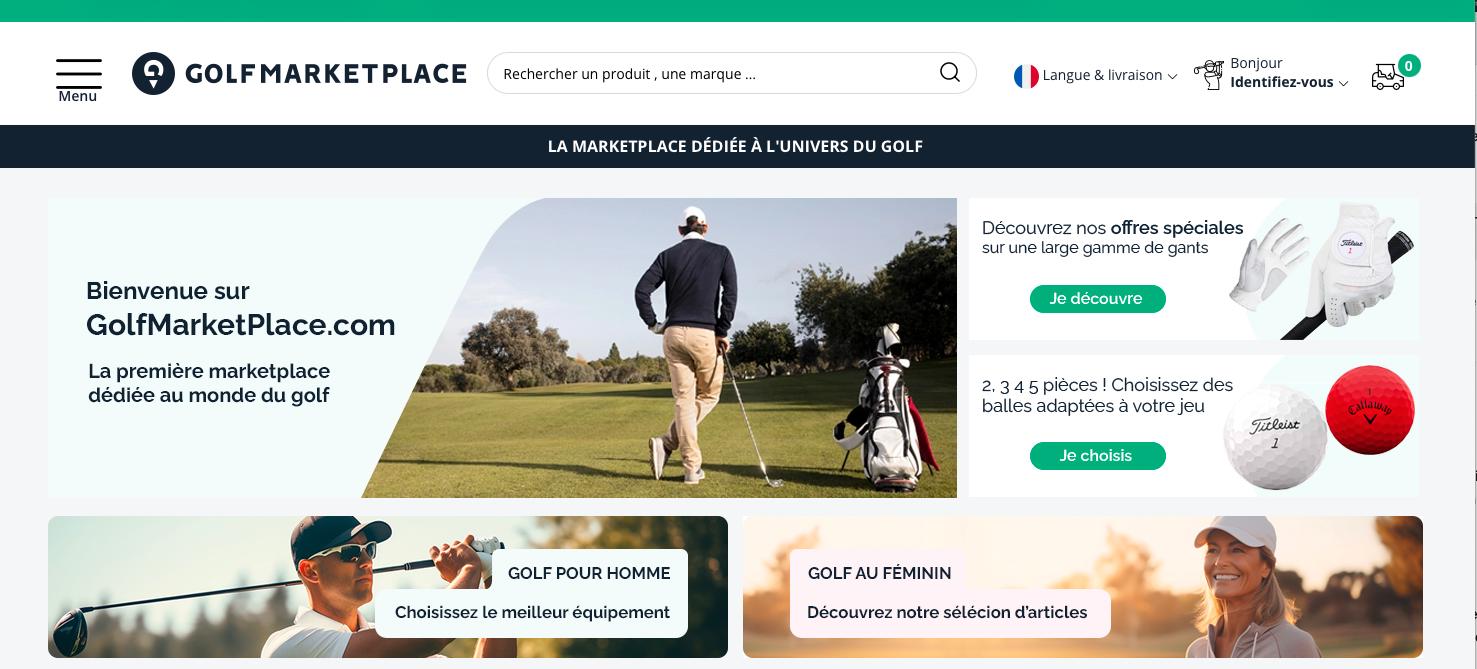Click the Titleist golf ball image

1274,436
